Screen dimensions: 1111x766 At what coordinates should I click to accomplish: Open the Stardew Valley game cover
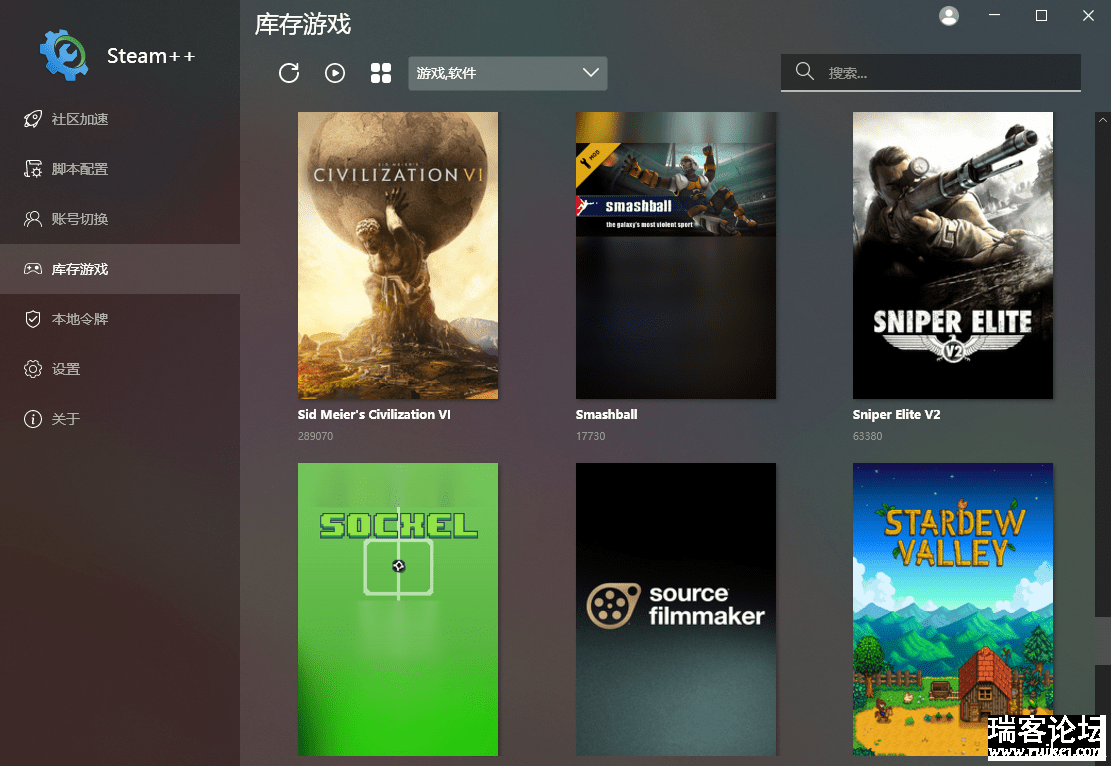click(x=952, y=608)
